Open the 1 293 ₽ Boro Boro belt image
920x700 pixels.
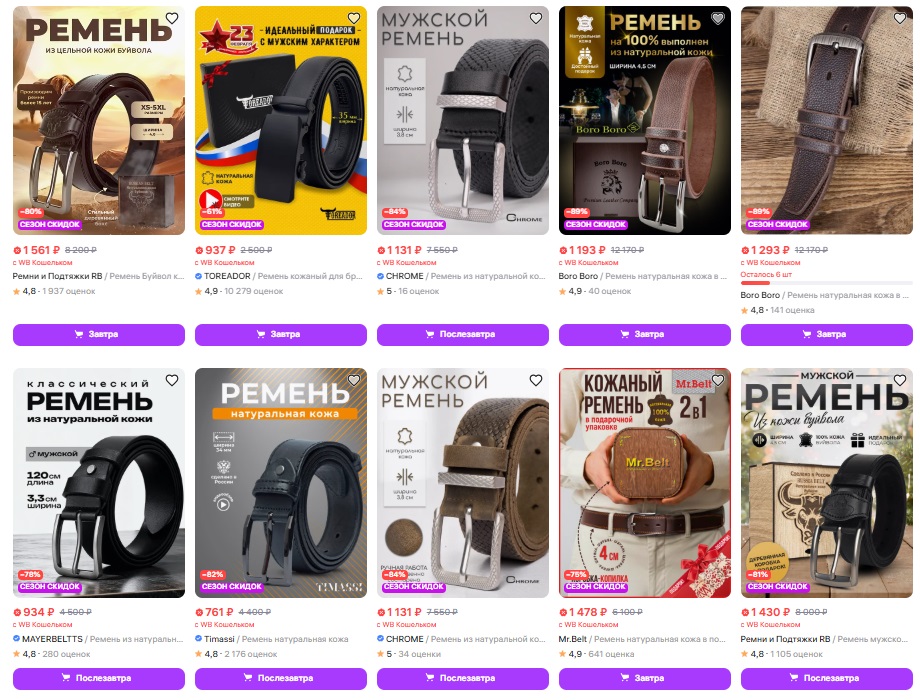click(x=826, y=120)
